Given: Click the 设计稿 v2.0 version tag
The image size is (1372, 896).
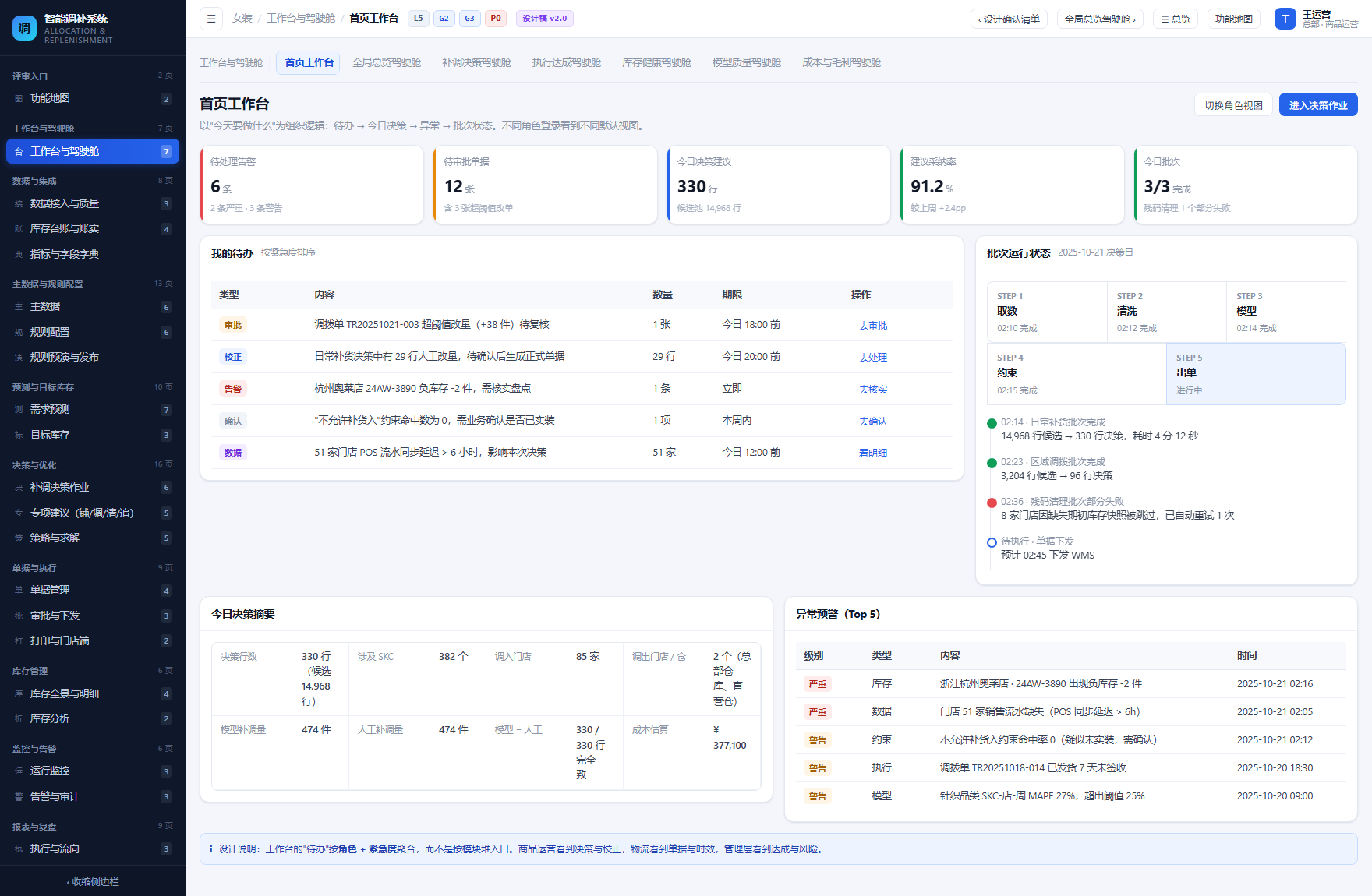Looking at the screenshot, I should 545,19.
